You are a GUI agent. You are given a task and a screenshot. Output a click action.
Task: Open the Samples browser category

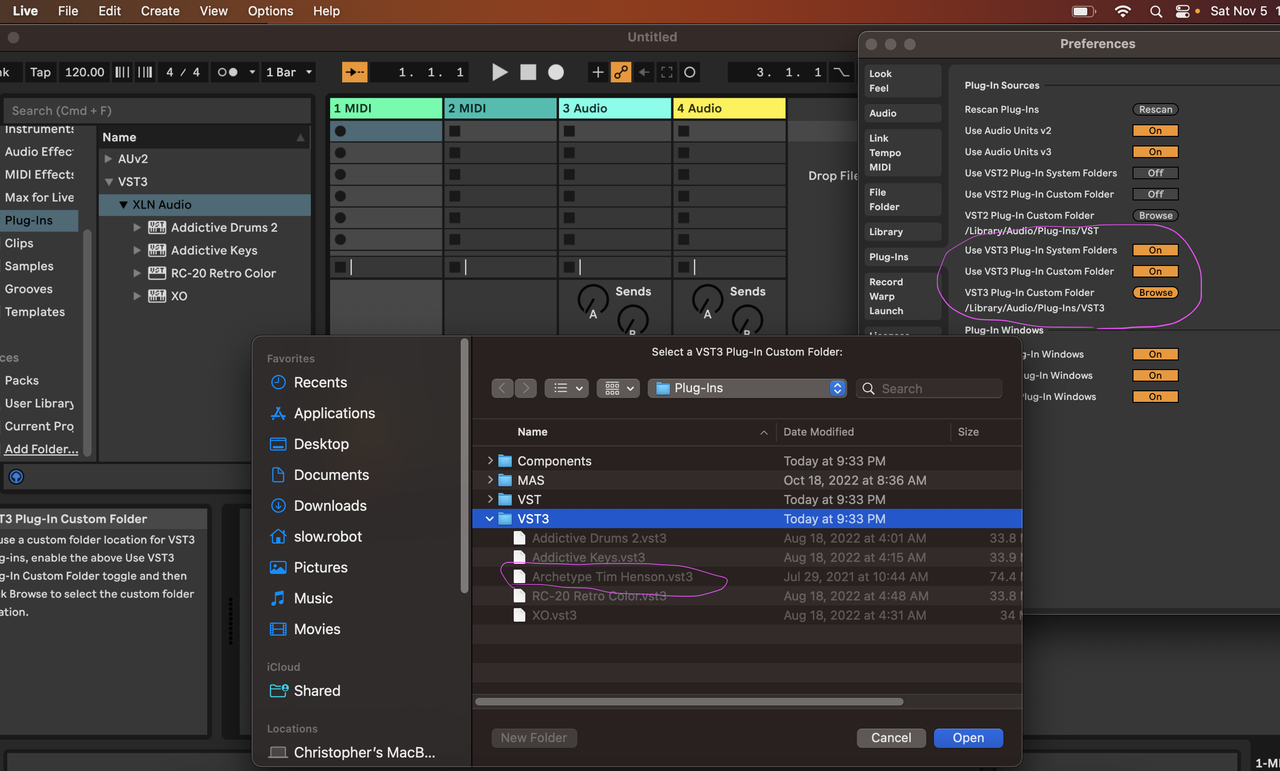tap(29, 266)
